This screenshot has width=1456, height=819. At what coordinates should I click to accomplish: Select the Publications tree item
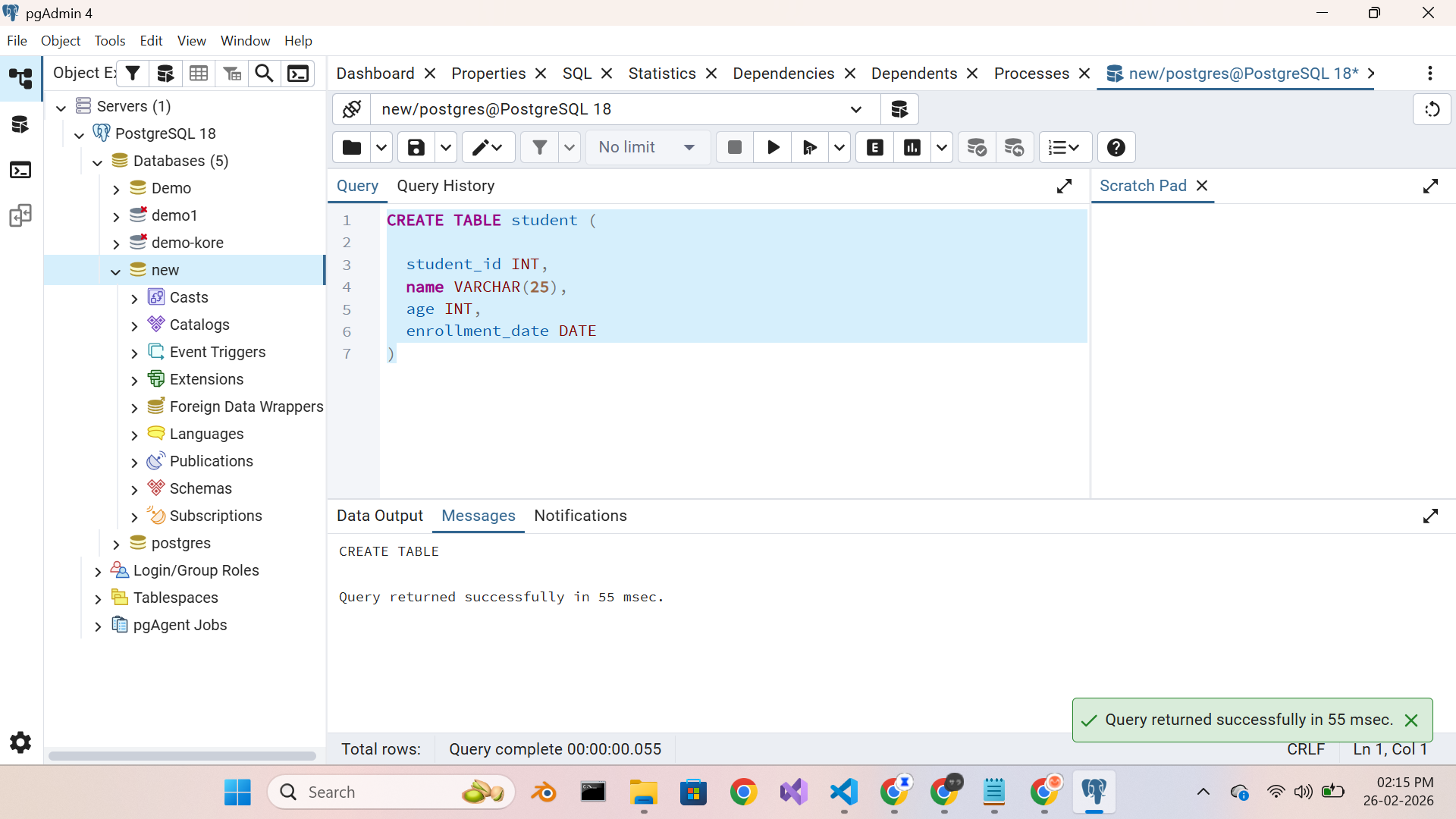(x=211, y=461)
